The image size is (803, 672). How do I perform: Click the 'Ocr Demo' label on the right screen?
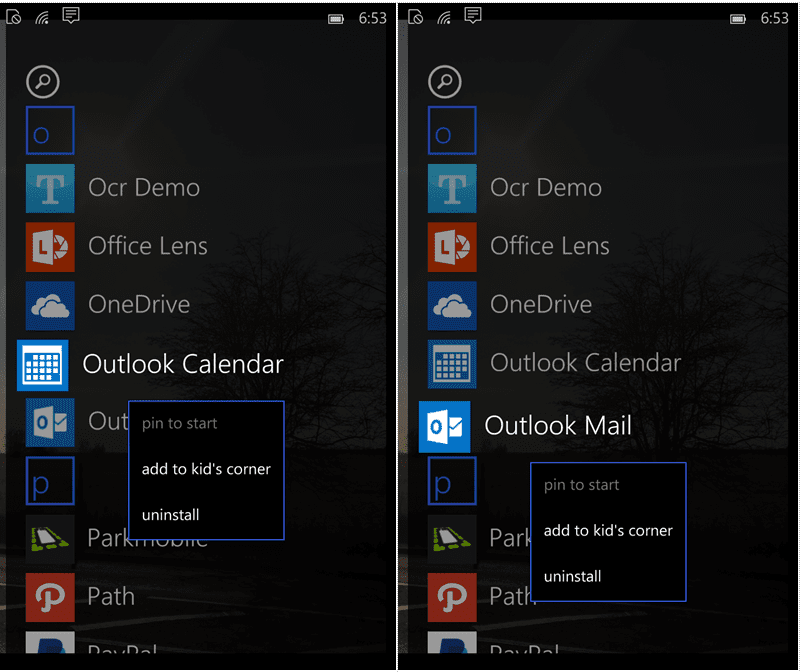546,187
